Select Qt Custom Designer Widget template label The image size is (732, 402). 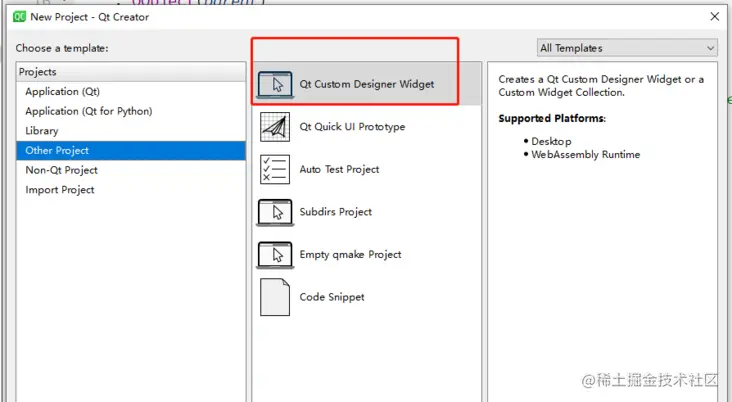pyautogui.click(x=366, y=85)
